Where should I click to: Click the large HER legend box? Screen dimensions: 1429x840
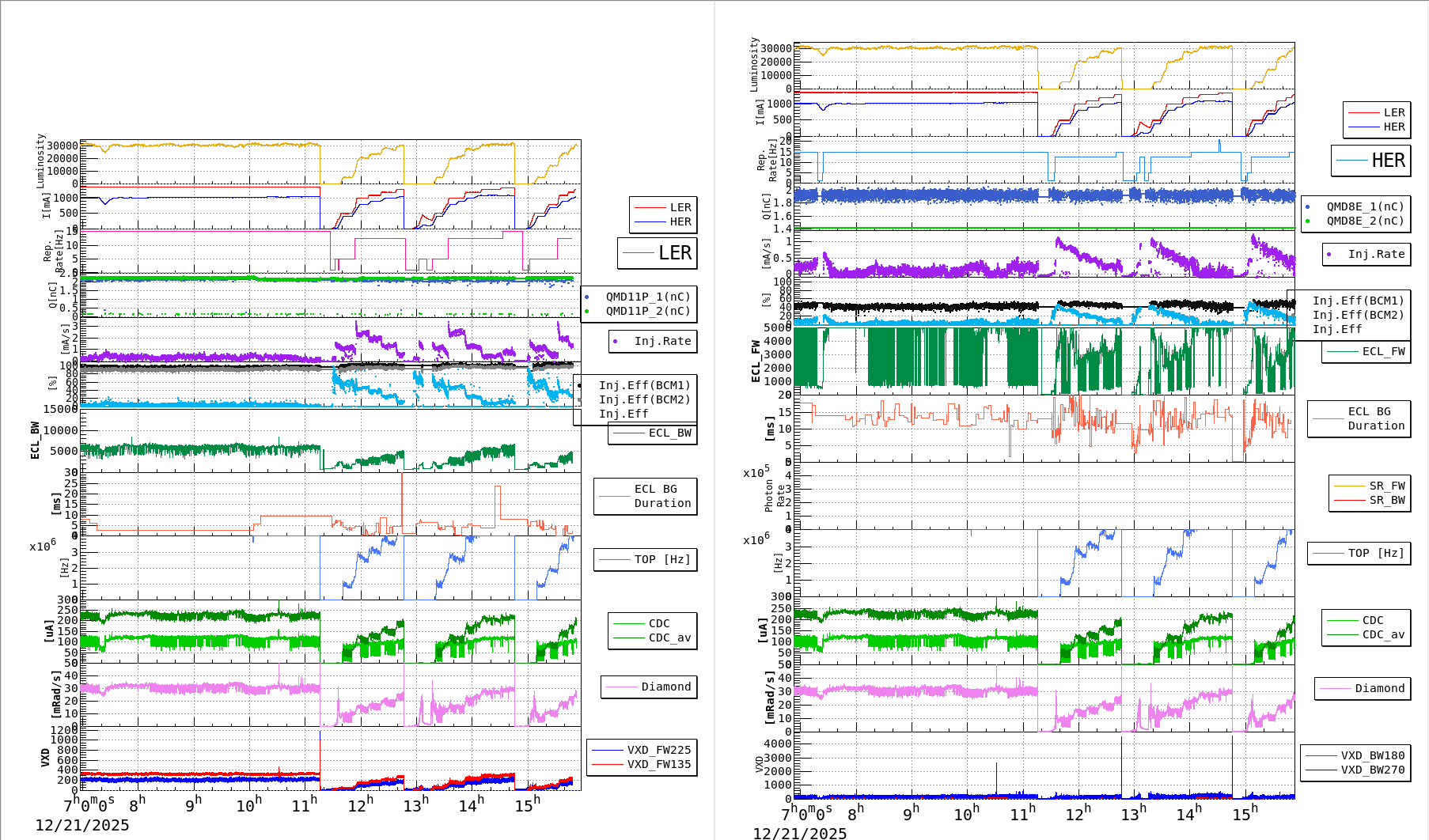(1370, 161)
